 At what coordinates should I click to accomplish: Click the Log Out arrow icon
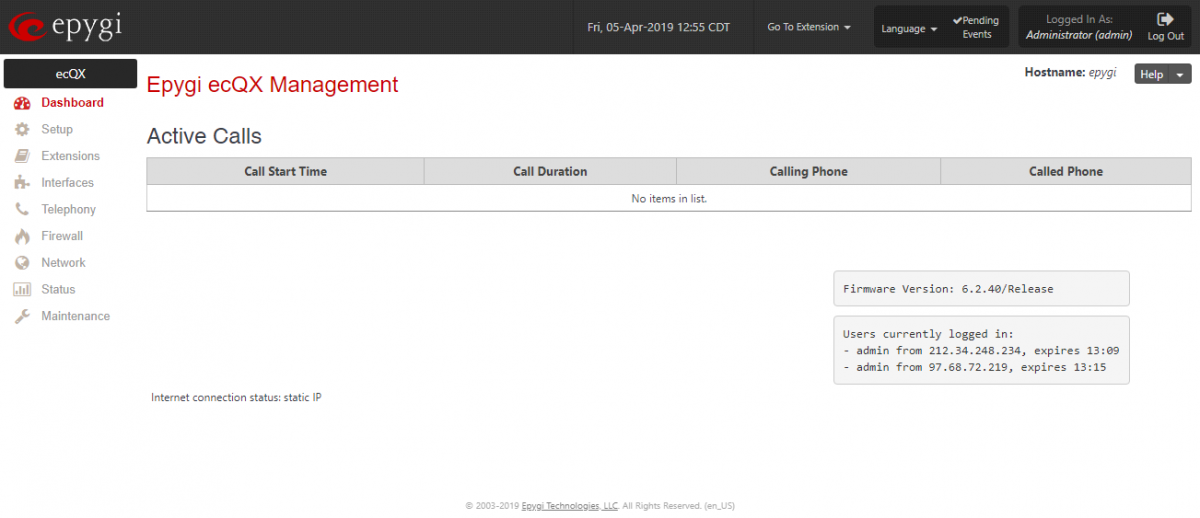pos(1165,19)
